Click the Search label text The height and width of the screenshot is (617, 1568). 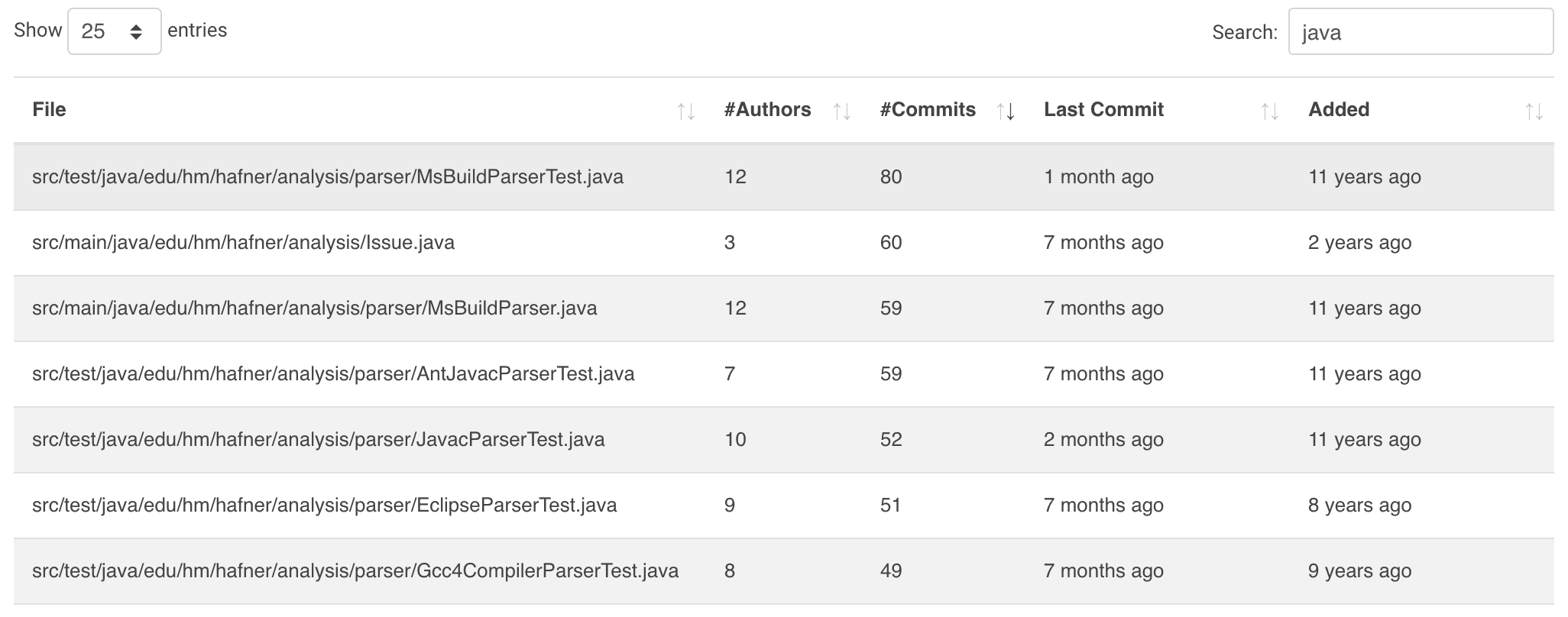[x=1244, y=33]
